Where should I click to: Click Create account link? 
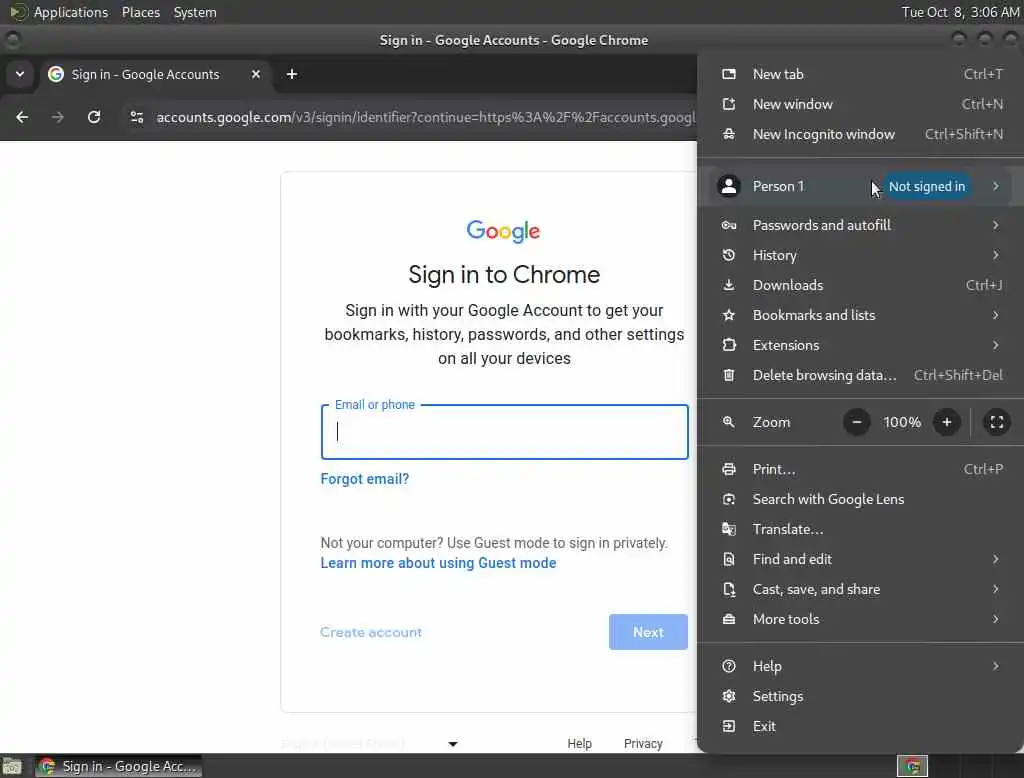pyautogui.click(x=371, y=632)
